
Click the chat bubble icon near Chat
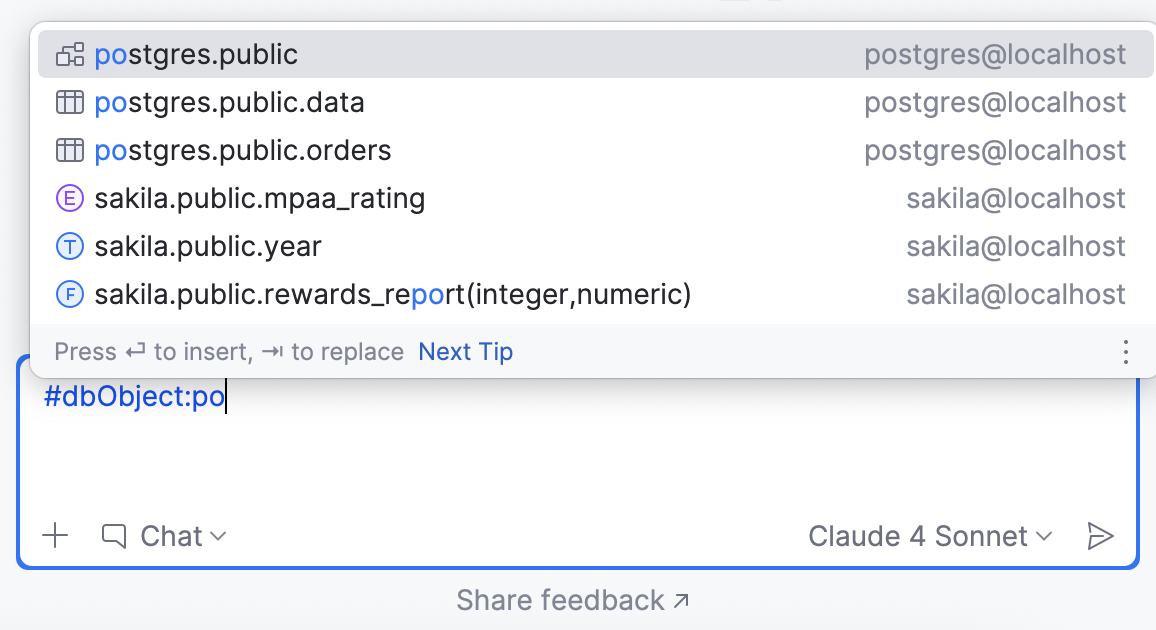pyautogui.click(x=113, y=536)
